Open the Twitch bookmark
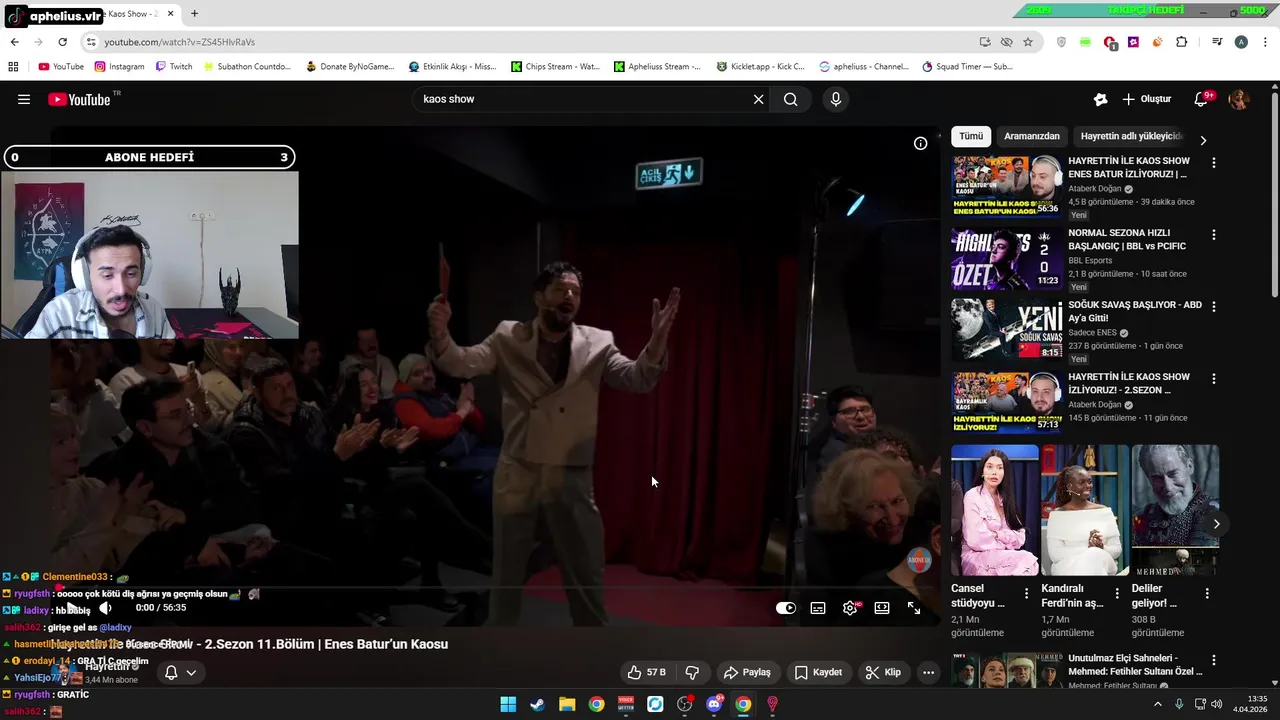The height and width of the screenshot is (720, 1280). [x=174, y=67]
